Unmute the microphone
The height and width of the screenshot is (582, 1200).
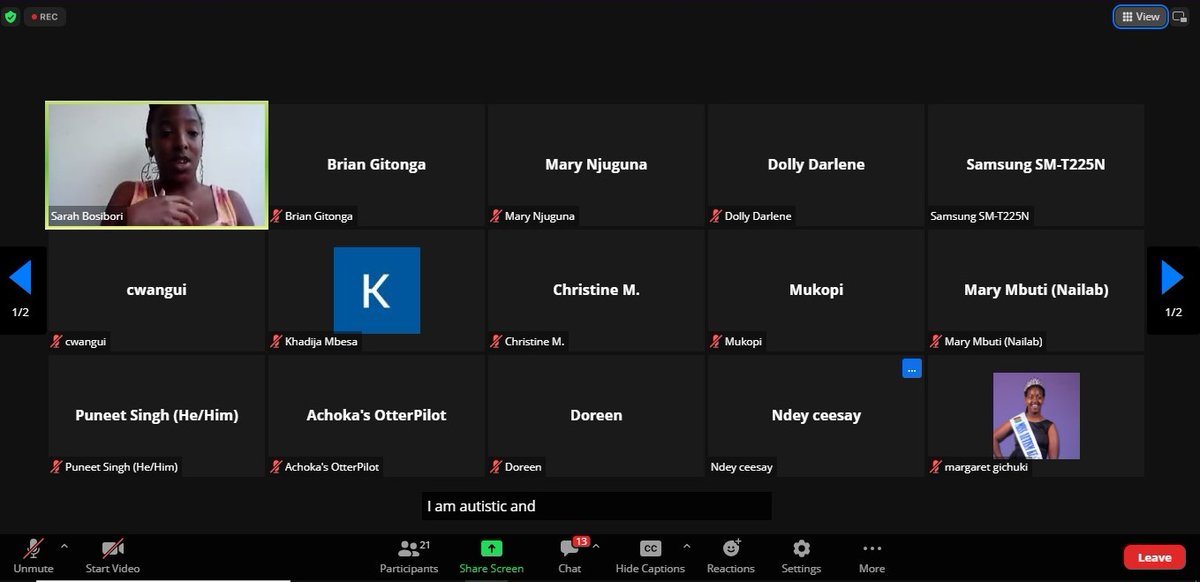point(33,555)
